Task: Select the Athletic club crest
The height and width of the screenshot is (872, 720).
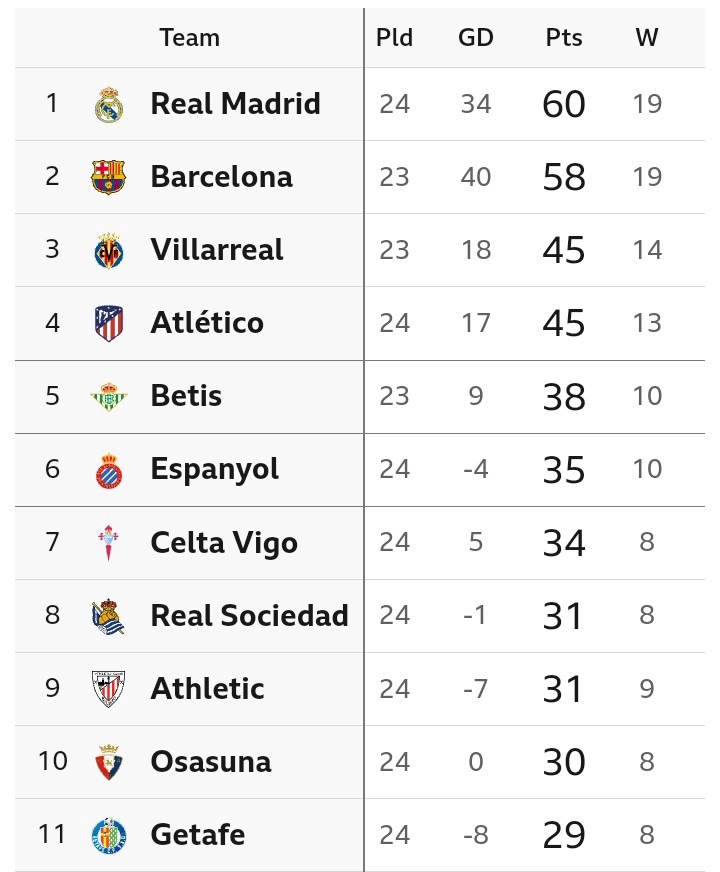Action: 108,688
